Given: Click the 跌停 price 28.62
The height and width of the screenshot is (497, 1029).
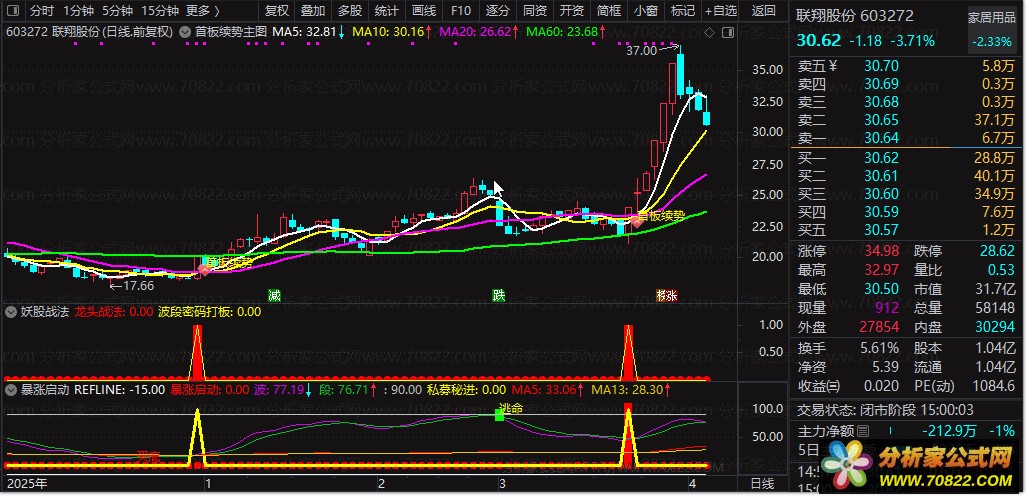Looking at the screenshot, I should pyautogui.click(x=997, y=251).
